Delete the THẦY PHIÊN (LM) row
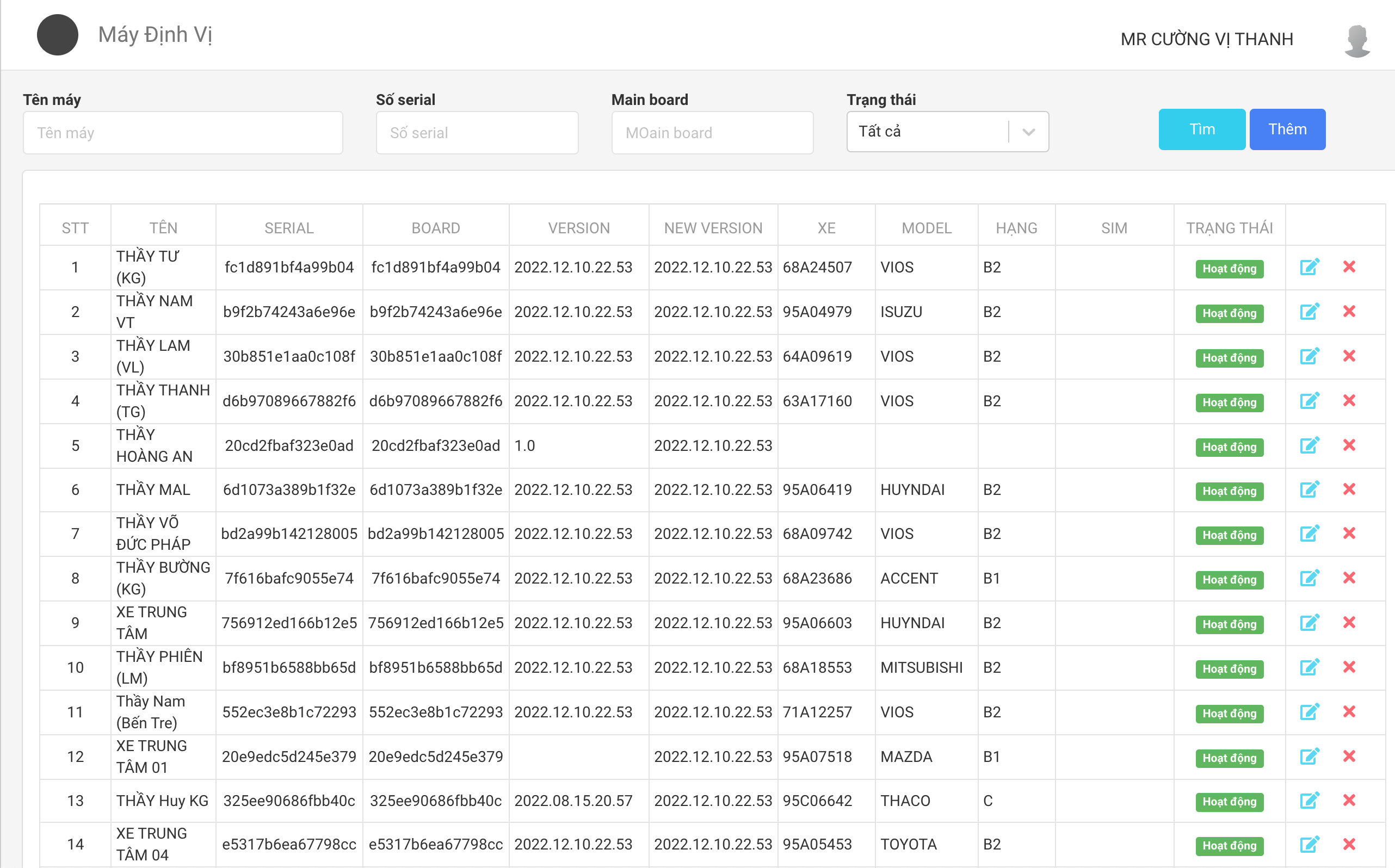 coord(1349,667)
